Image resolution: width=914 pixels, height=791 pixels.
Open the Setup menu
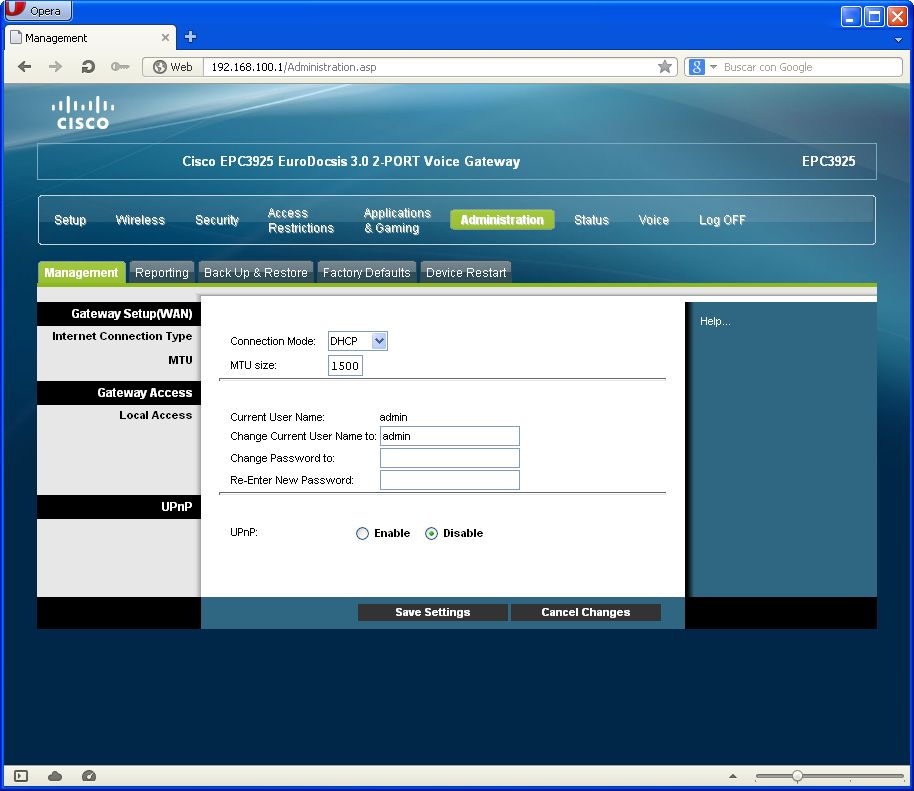point(70,220)
